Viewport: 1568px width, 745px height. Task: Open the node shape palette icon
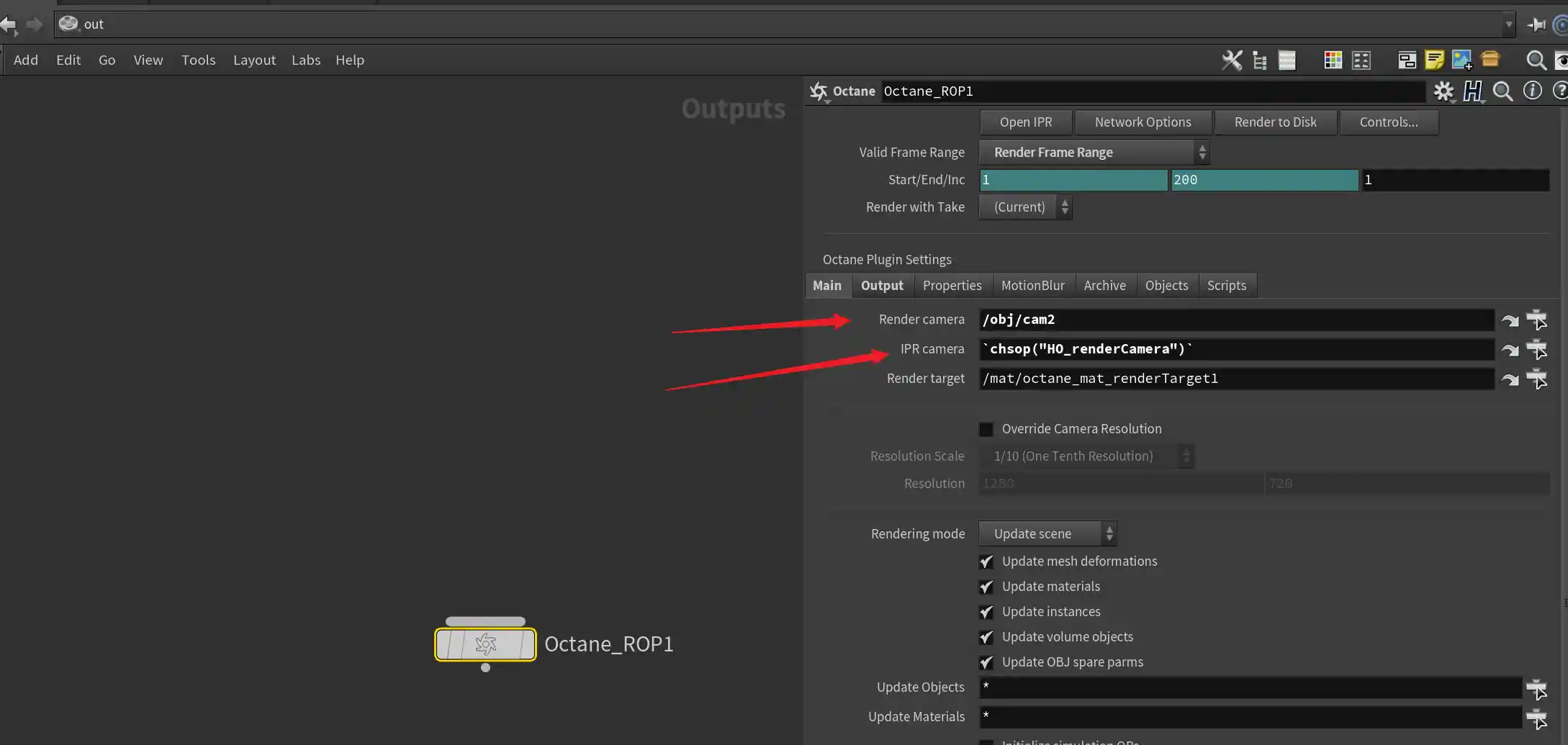(x=1361, y=60)
